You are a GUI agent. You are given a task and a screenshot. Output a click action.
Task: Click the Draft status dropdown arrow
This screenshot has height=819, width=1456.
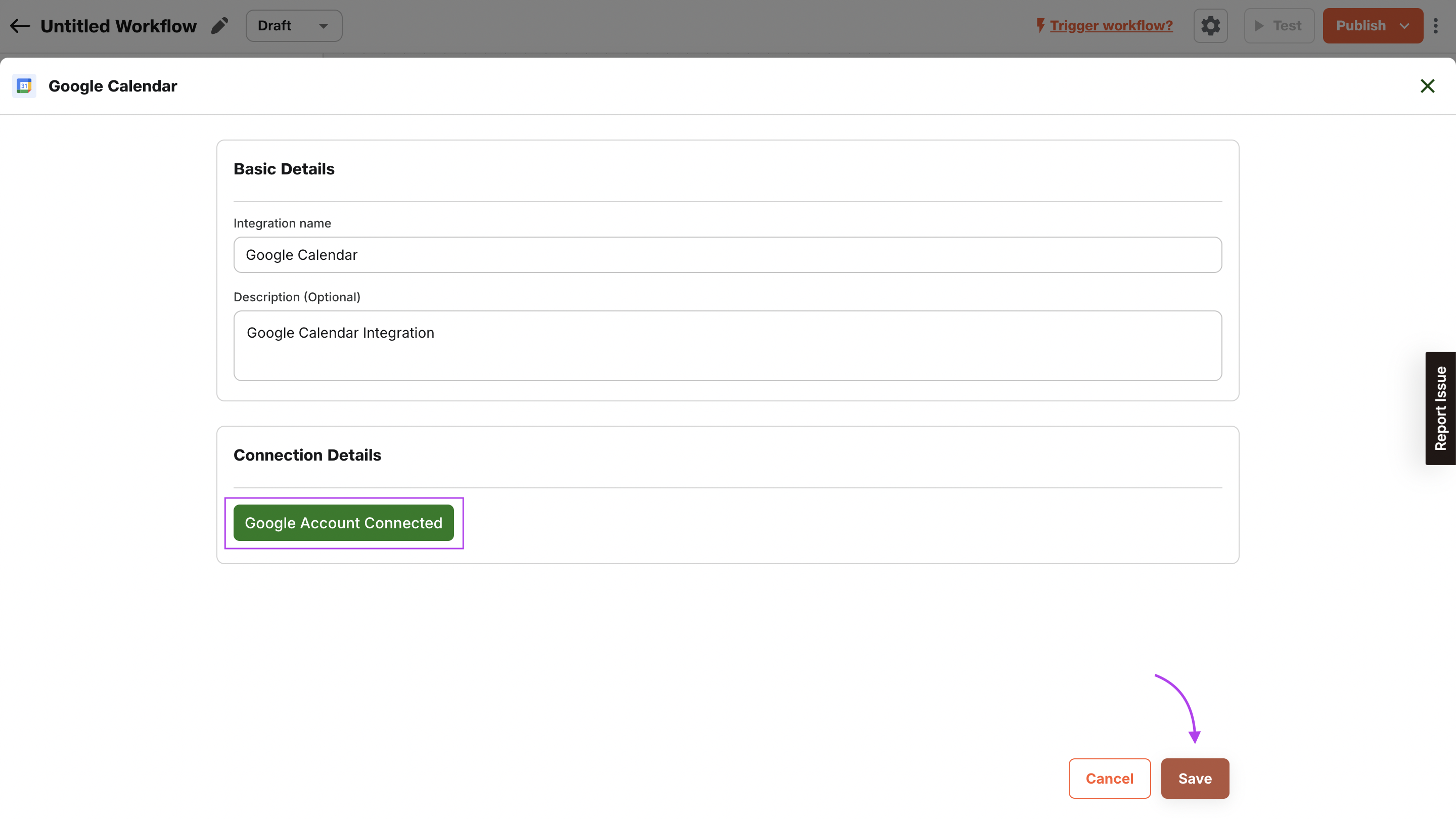click(x=323, y=25)
